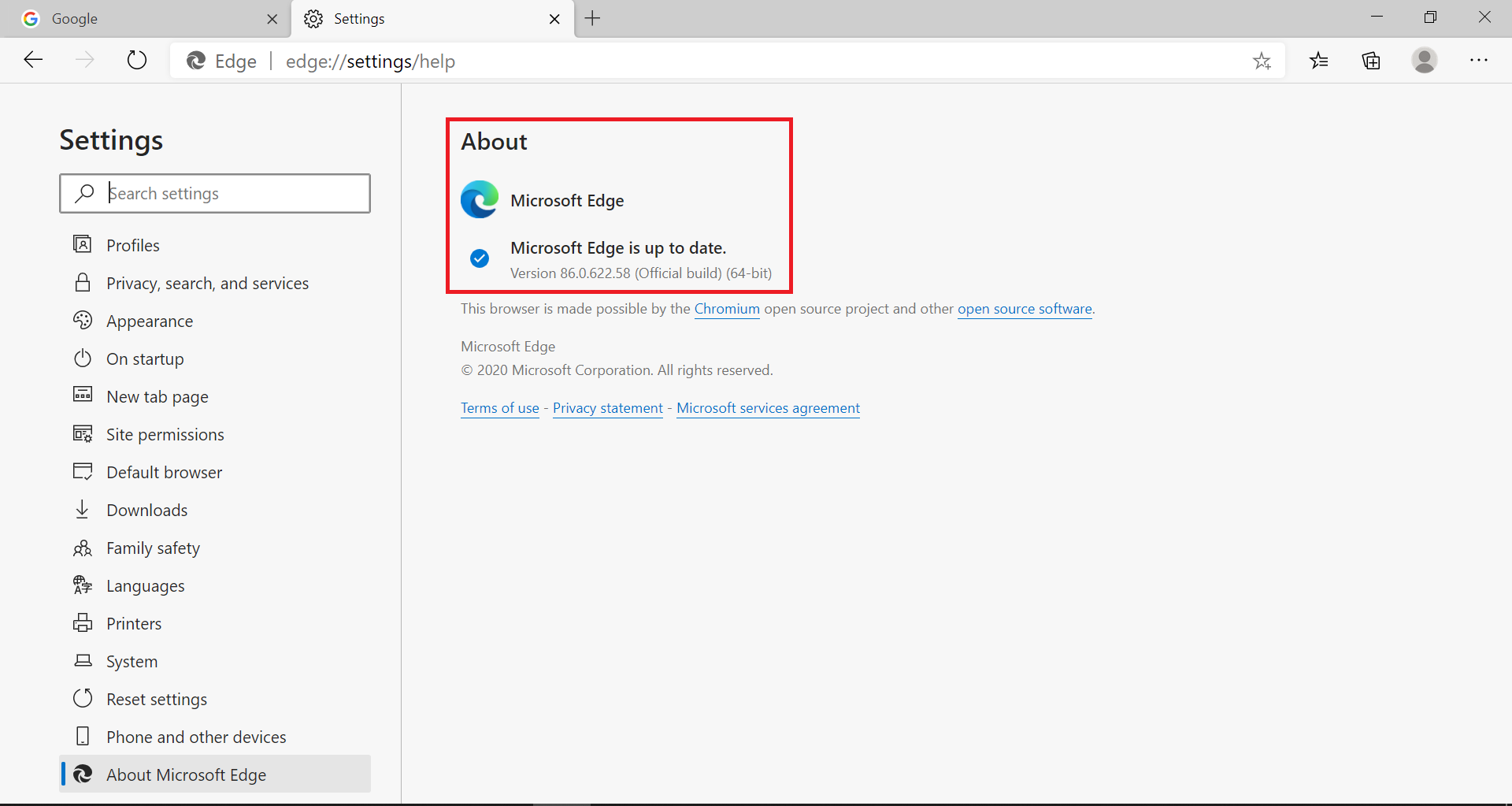The height and width of the screenshot is (806, 1512).
Task: Click the Reset settings circular icon
Action: coord(83,698)
